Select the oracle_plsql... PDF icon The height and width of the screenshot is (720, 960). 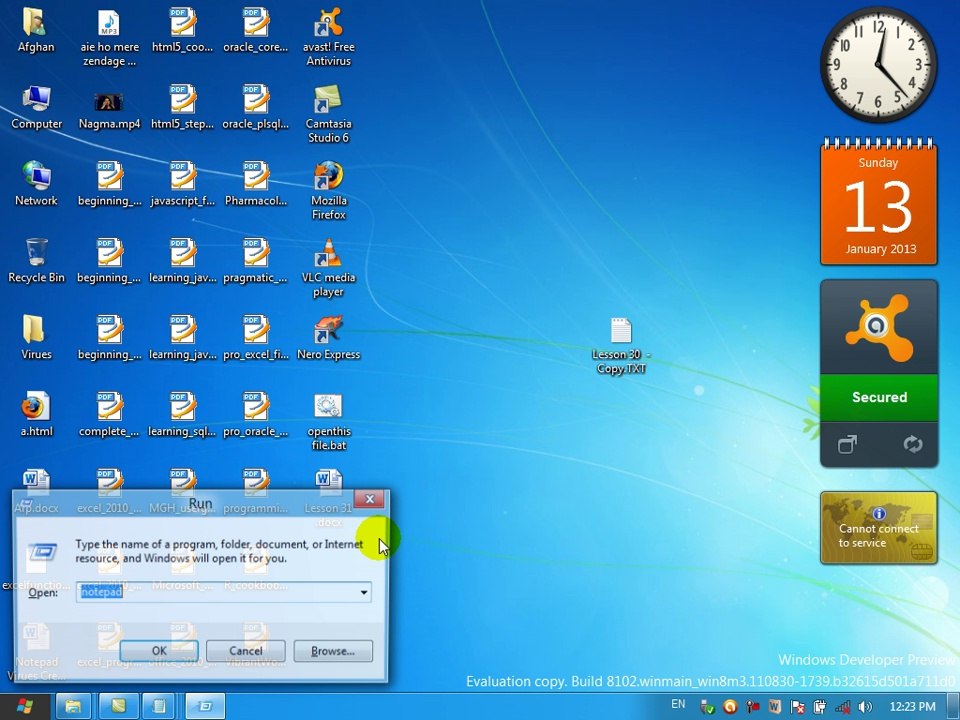pyautogui.click(x=255, y=107)
